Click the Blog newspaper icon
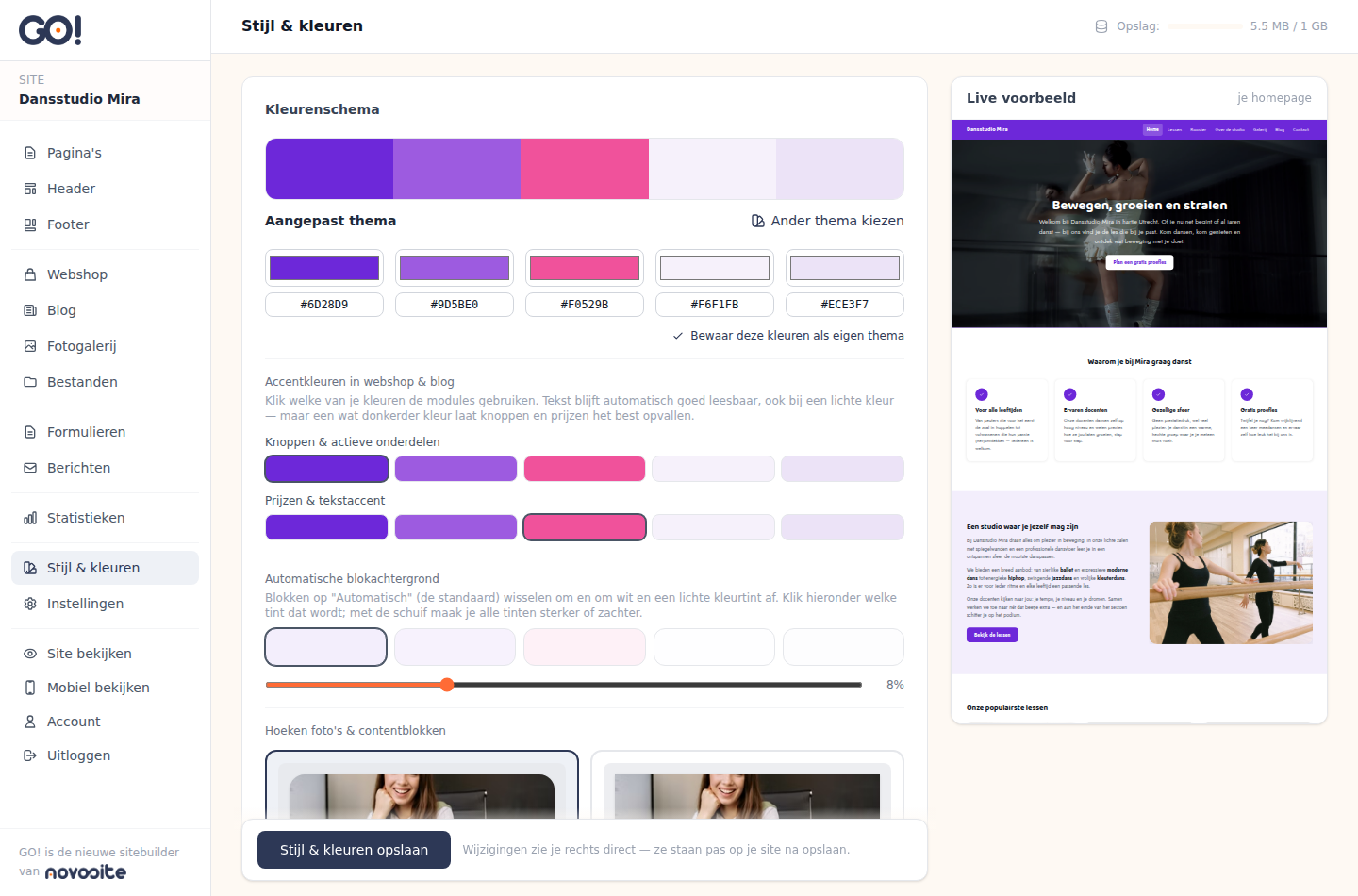The height and width of the screenshot is (896, 1358). point(30,310)
